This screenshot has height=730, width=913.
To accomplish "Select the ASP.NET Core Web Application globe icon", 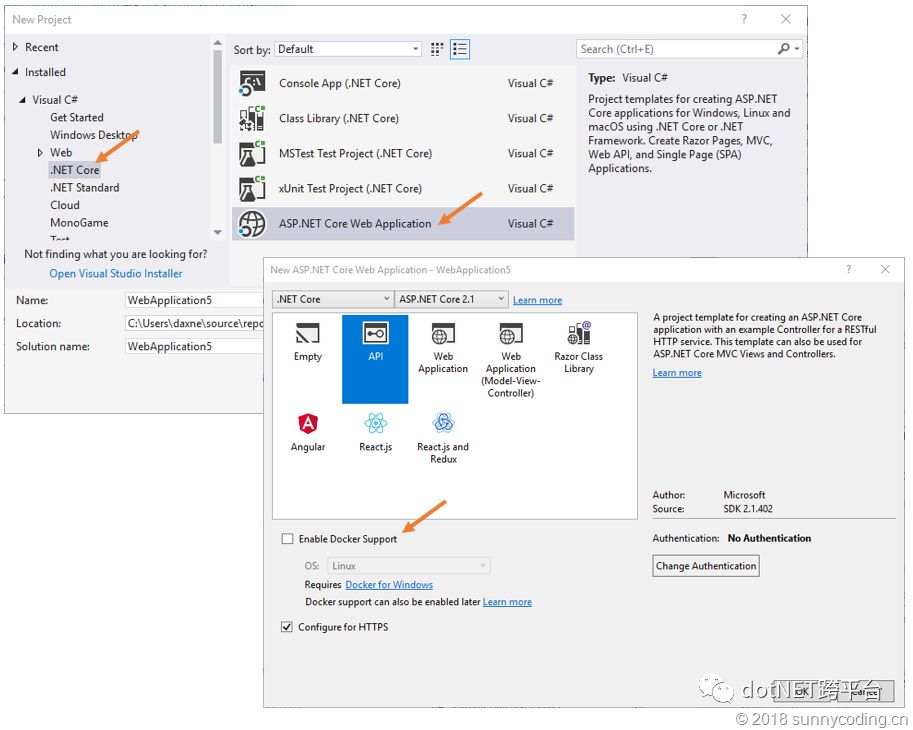I will click(252, 224).
